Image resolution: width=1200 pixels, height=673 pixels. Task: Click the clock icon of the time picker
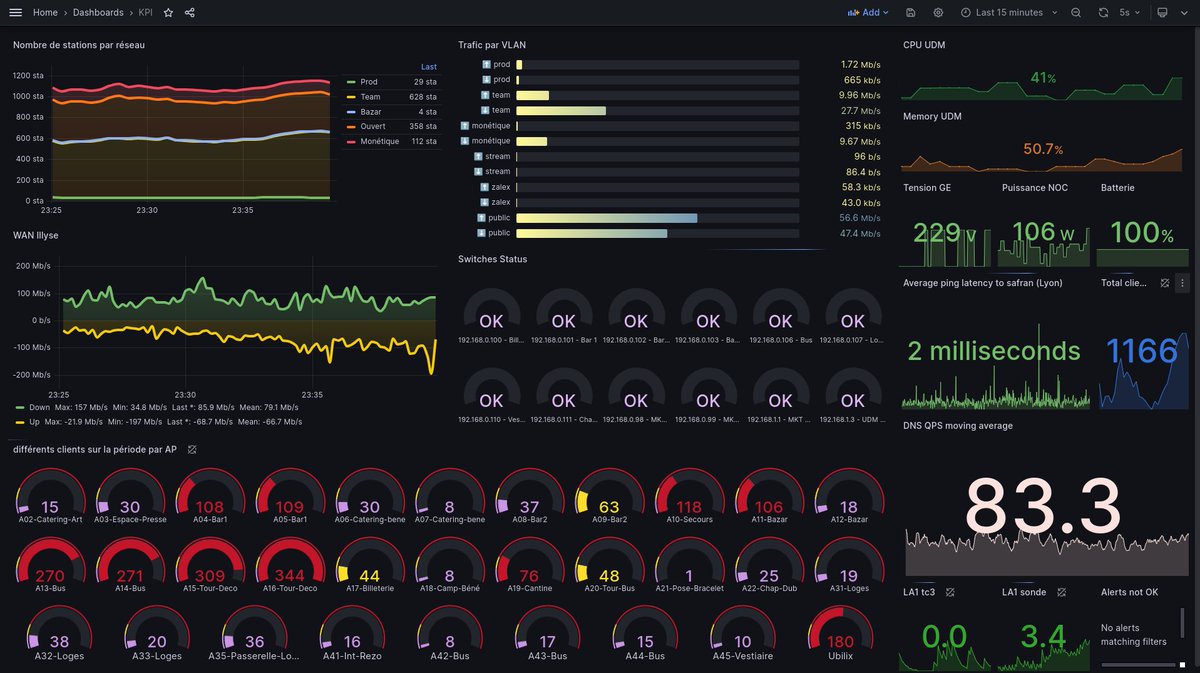[x=966, y=13]
